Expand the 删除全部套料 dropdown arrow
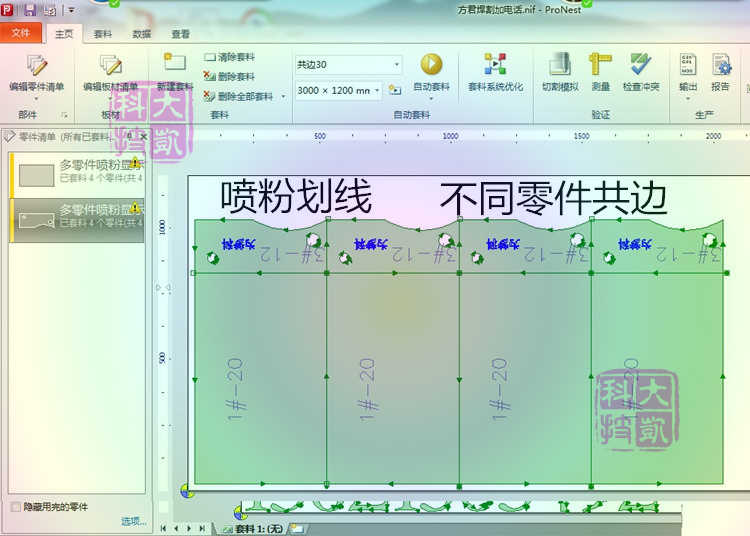 [x=283, y=97]
